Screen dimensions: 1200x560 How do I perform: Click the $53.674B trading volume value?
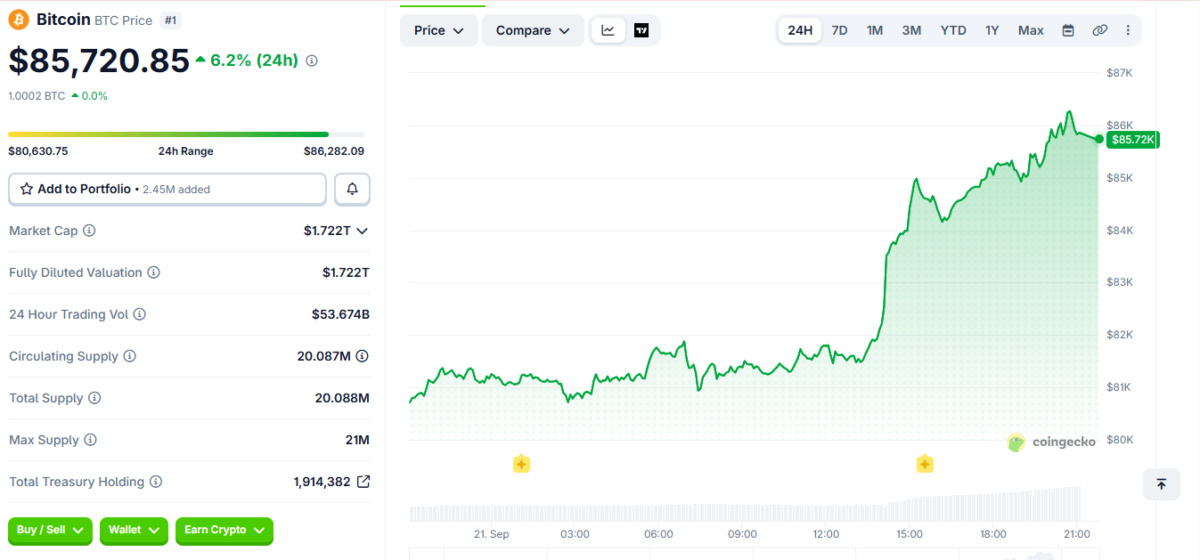click(x=341, y=315)
